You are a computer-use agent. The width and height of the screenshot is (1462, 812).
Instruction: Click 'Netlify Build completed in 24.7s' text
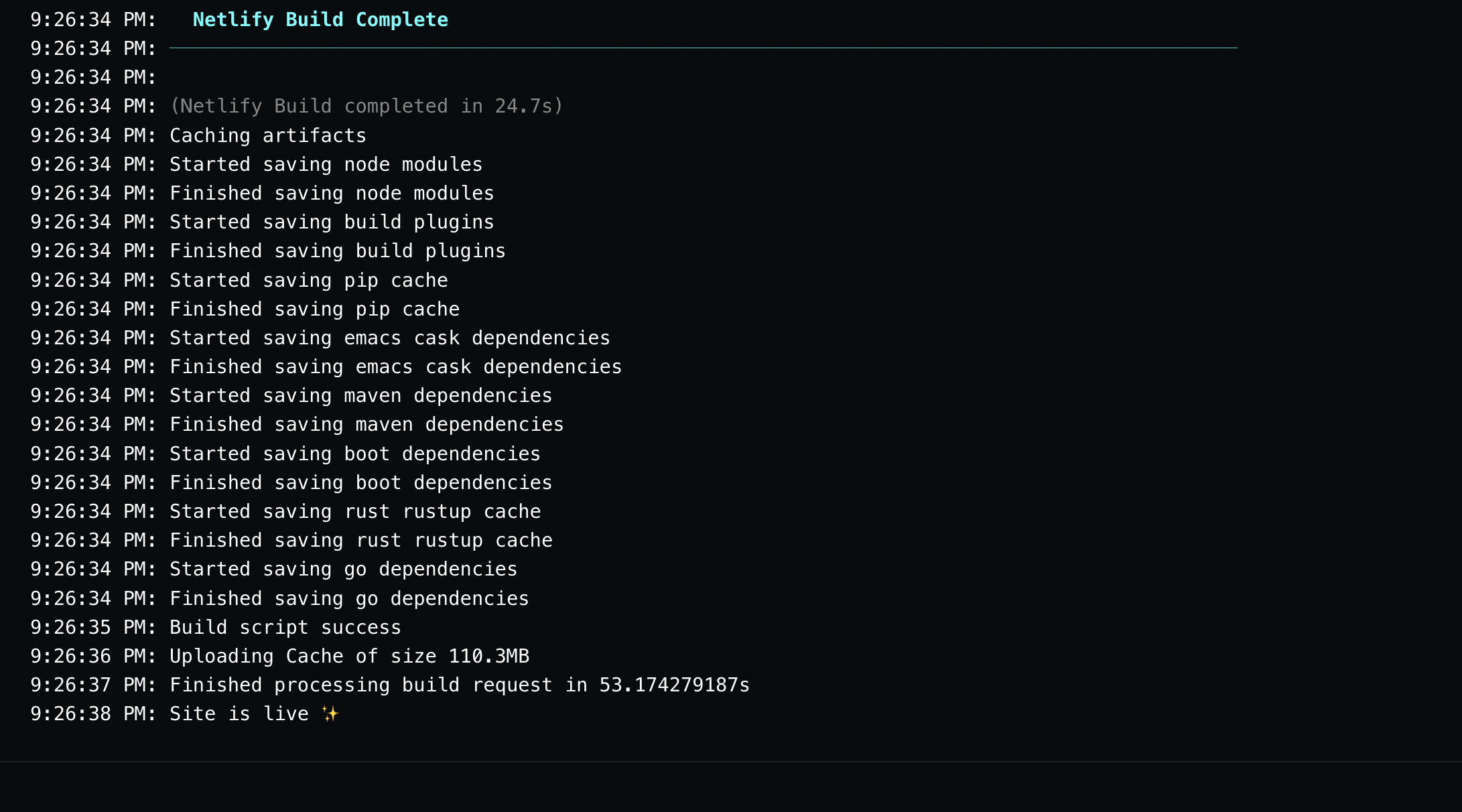tap(367, 107)
